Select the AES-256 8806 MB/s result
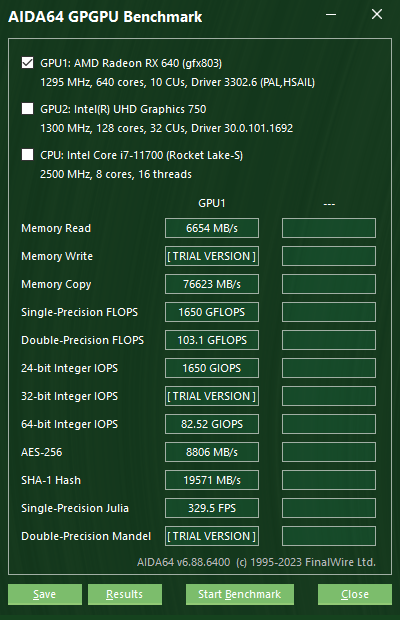400x620 pixels. point(212,452)
